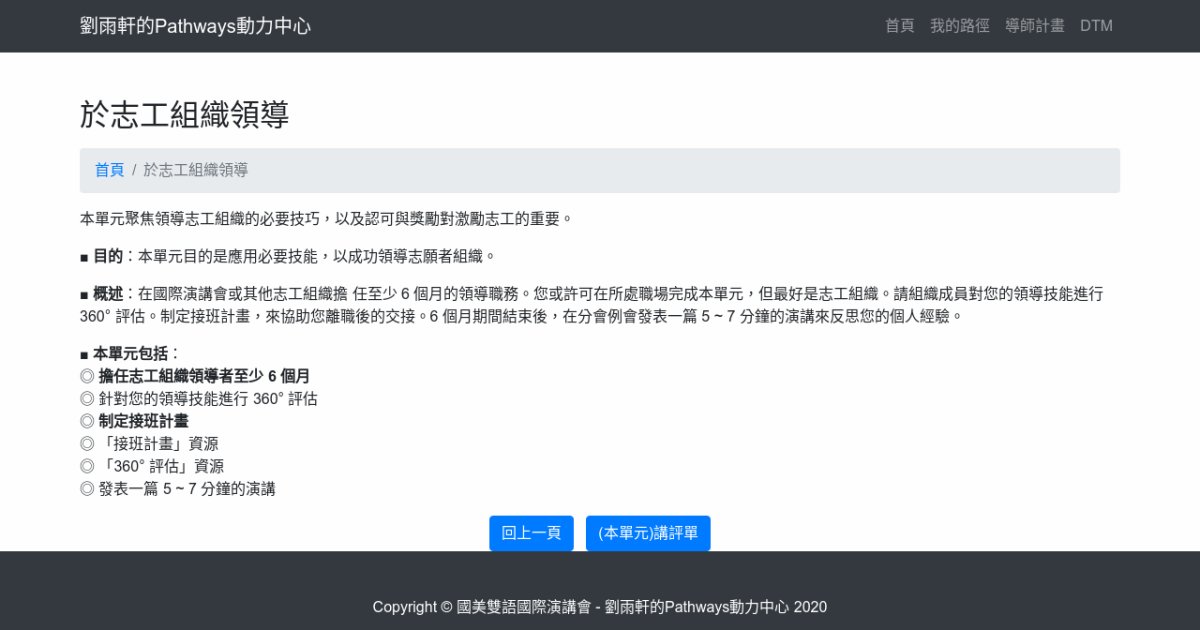This screenshot has width=1200, height=630.
Task: Go to 我的路徑 in the navbar
Action: pos(959,26)
